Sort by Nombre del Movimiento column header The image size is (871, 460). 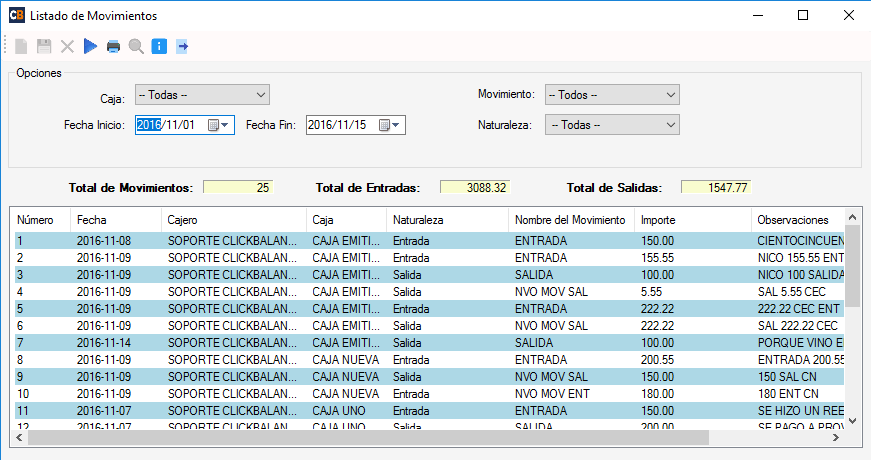point(571,220)
